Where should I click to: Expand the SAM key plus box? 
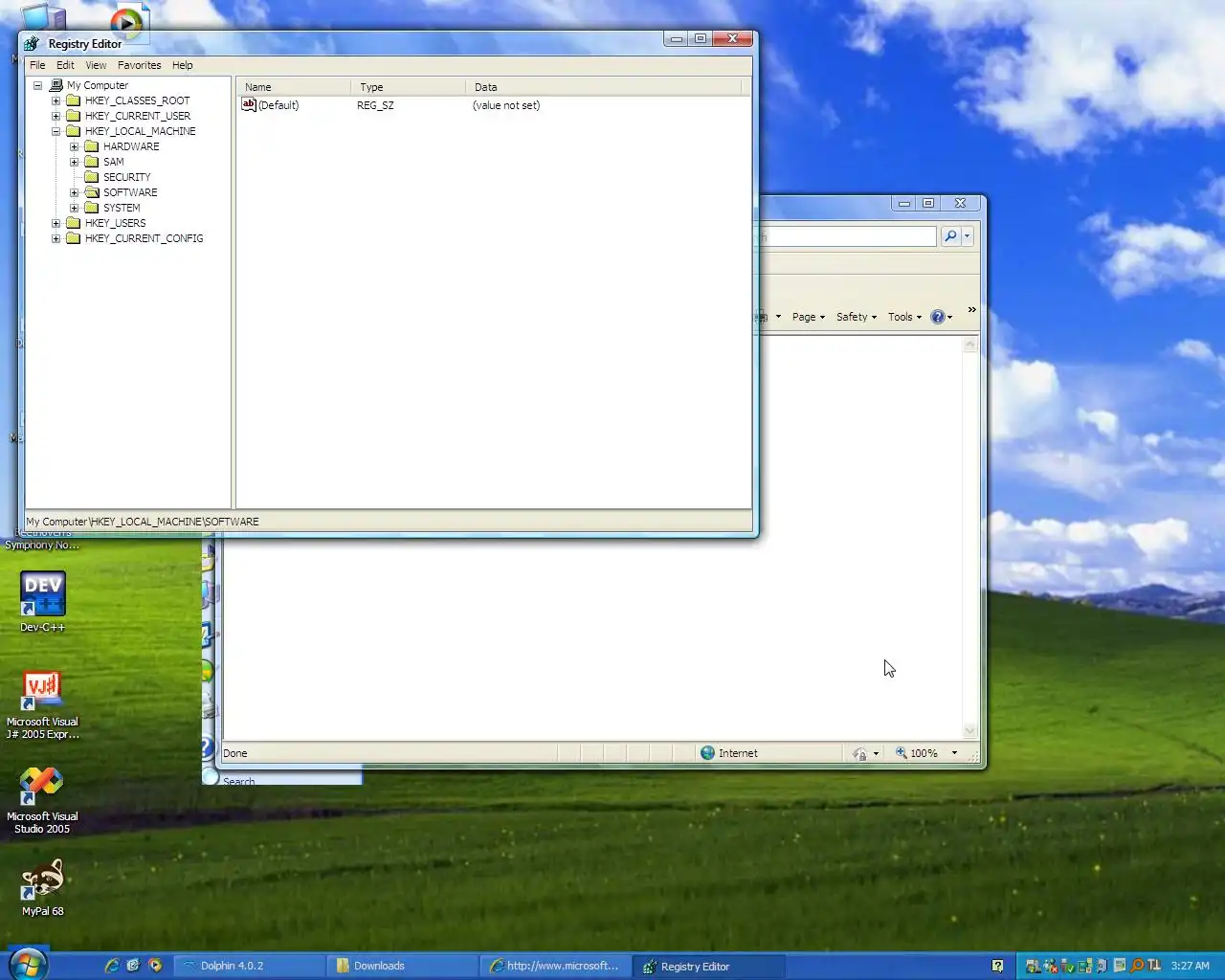(74, 162)
